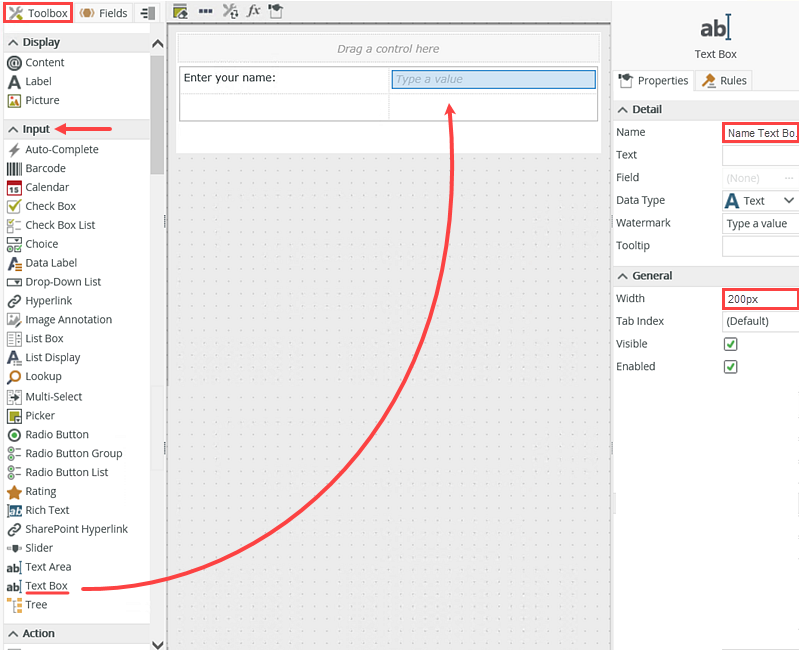The image size is (799, 650).
Task: Select the Image Annotation control
Action: (60, 319)
